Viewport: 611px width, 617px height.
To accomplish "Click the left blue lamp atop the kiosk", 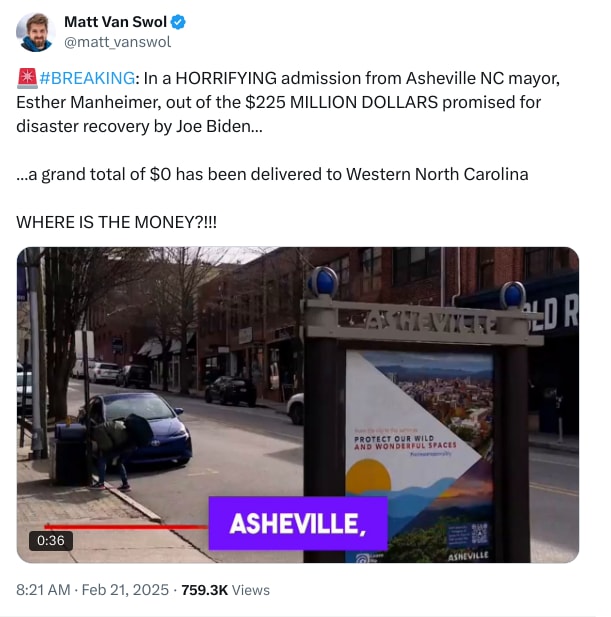I will pyautogui.click(x=323, y=282).
